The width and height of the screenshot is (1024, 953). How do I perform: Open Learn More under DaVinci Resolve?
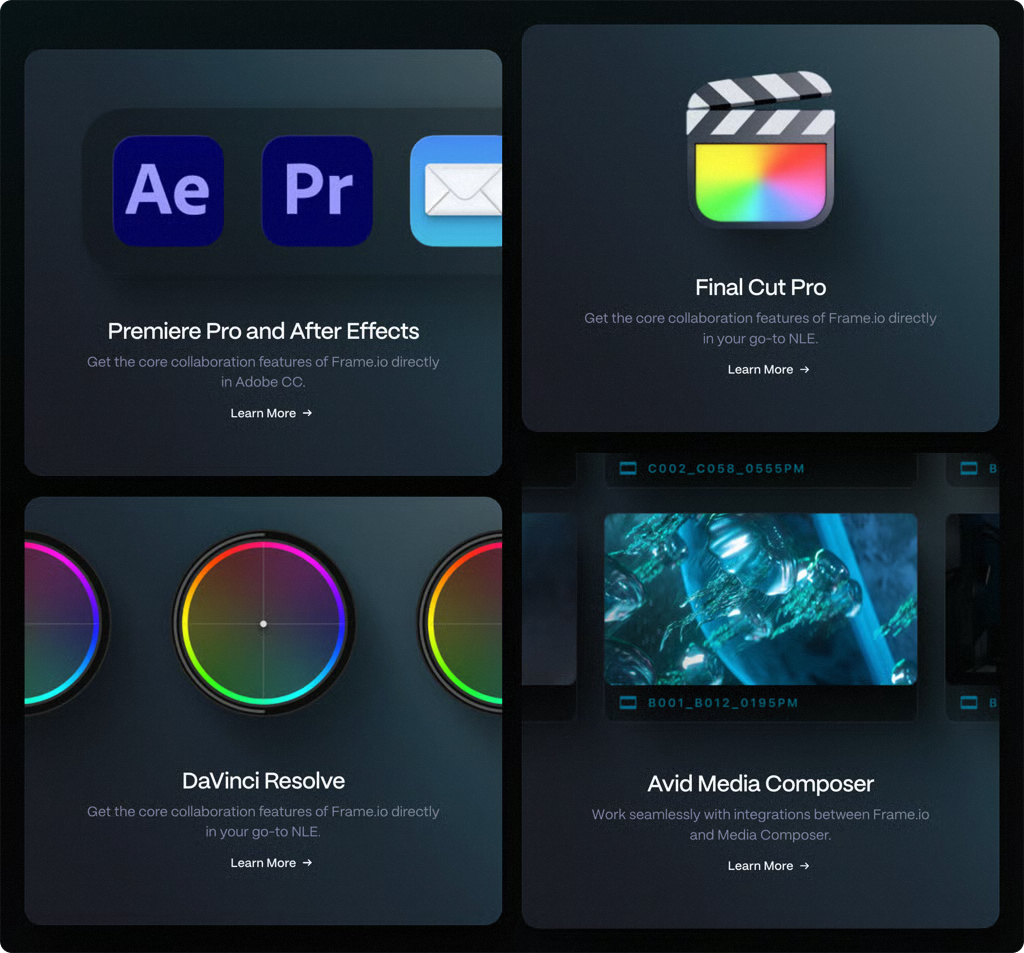point(263,863)
